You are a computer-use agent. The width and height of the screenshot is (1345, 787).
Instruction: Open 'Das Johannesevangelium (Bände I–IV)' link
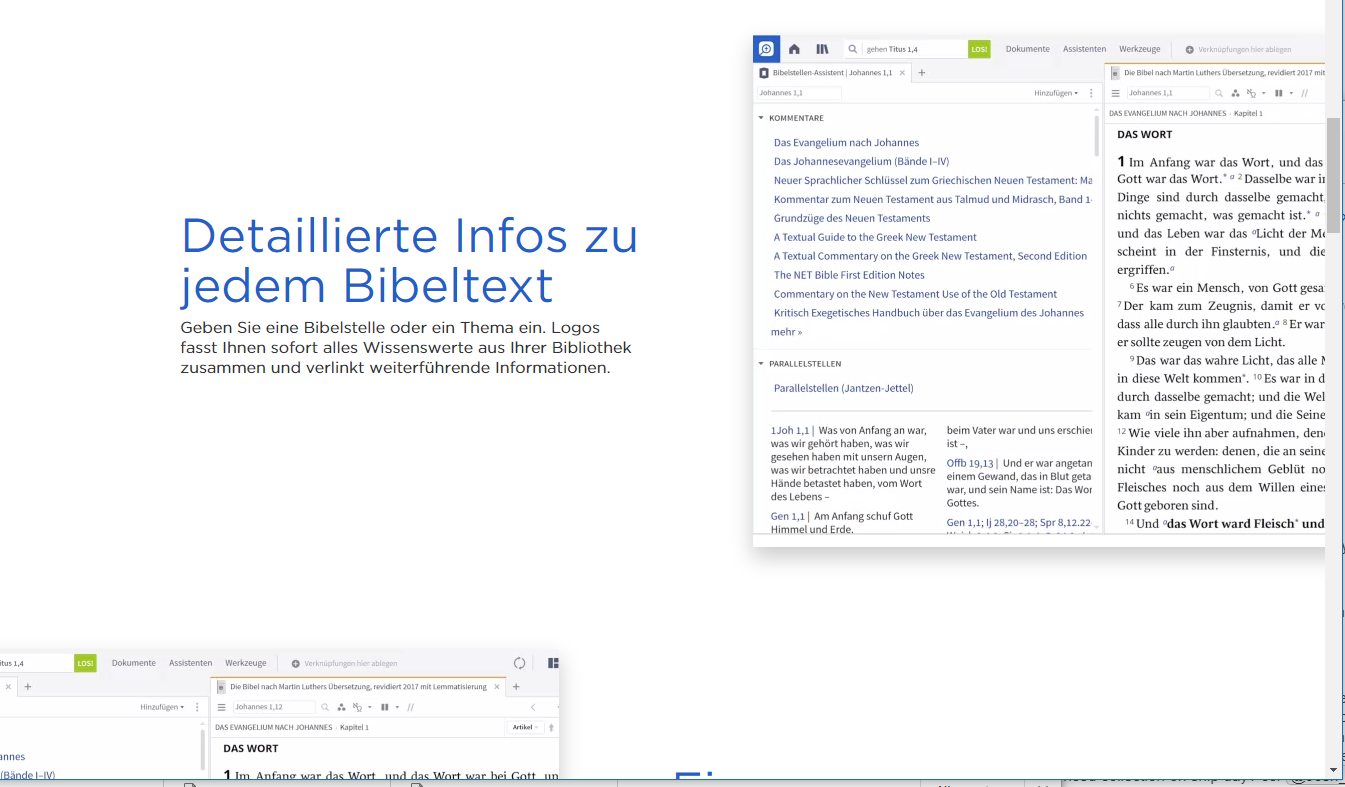pyautogui.click(x=861, y=162)
